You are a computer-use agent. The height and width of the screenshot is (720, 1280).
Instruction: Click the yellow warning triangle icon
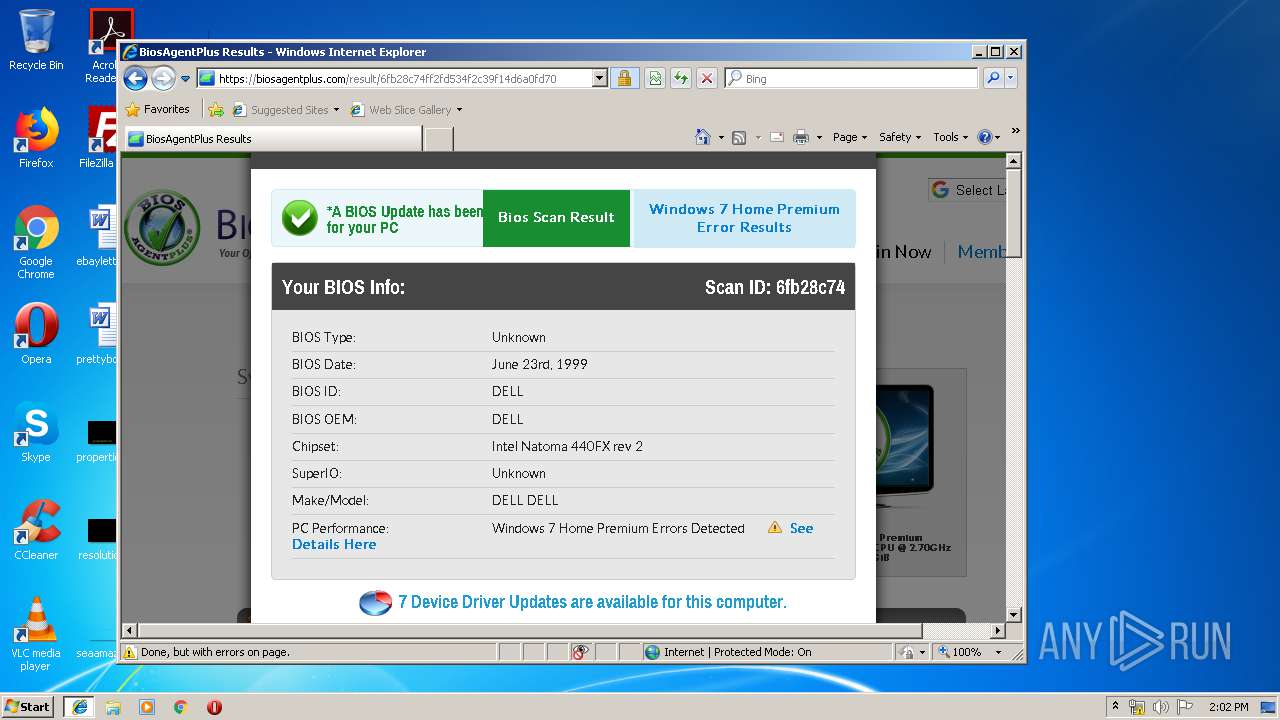pyautogui.click(x=775, y=527)
